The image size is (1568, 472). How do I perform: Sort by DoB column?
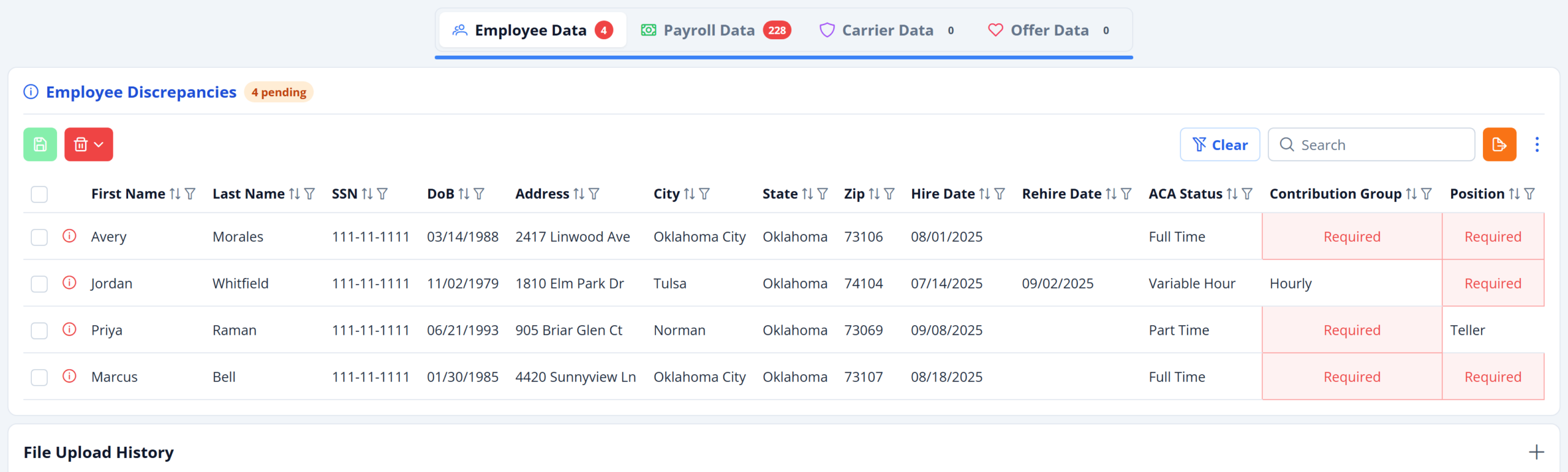pos(464,194)
